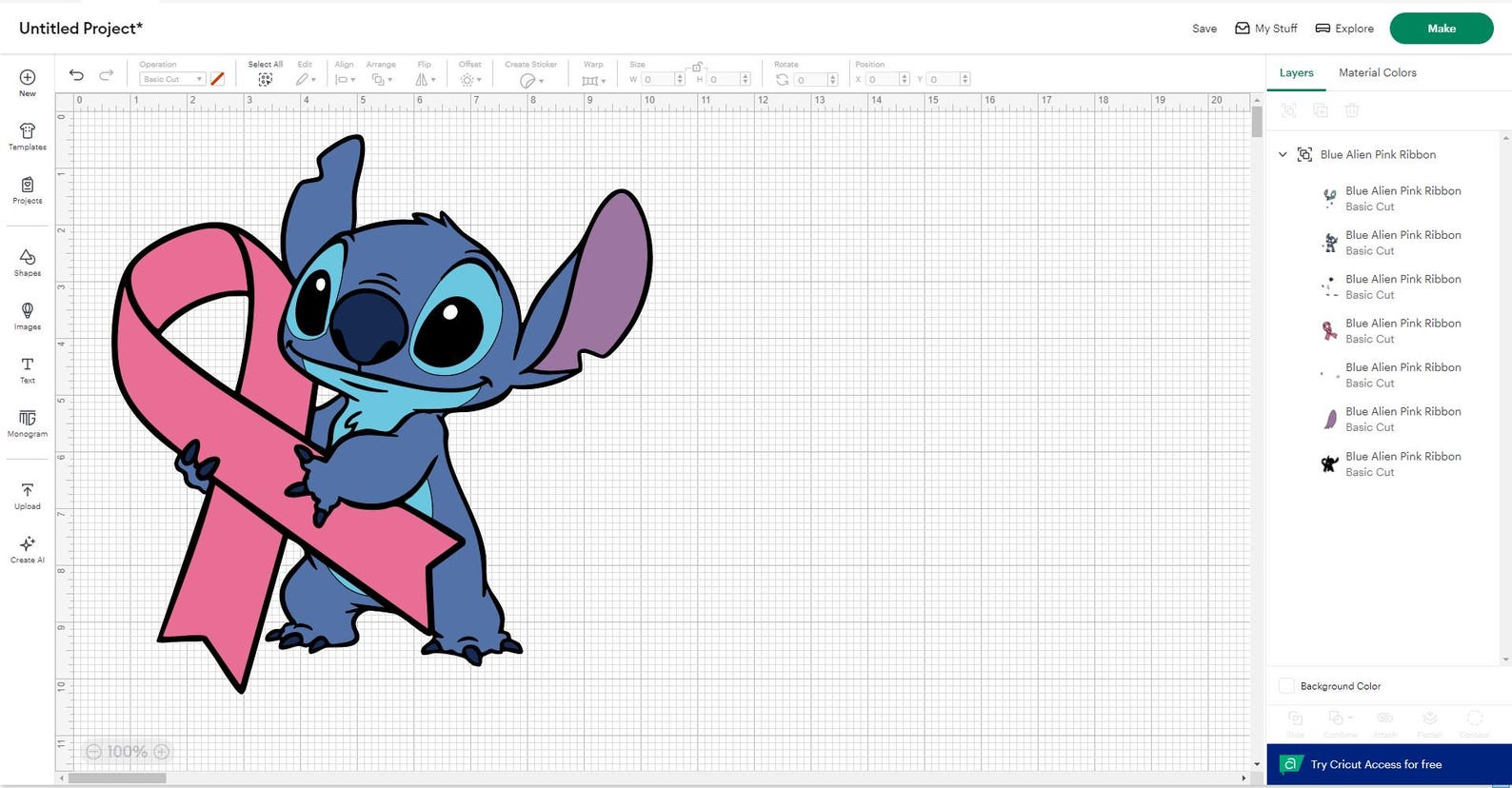1512x788 pixels.
Task: Open the Flip dropdown
Action: tap(425, 80)
